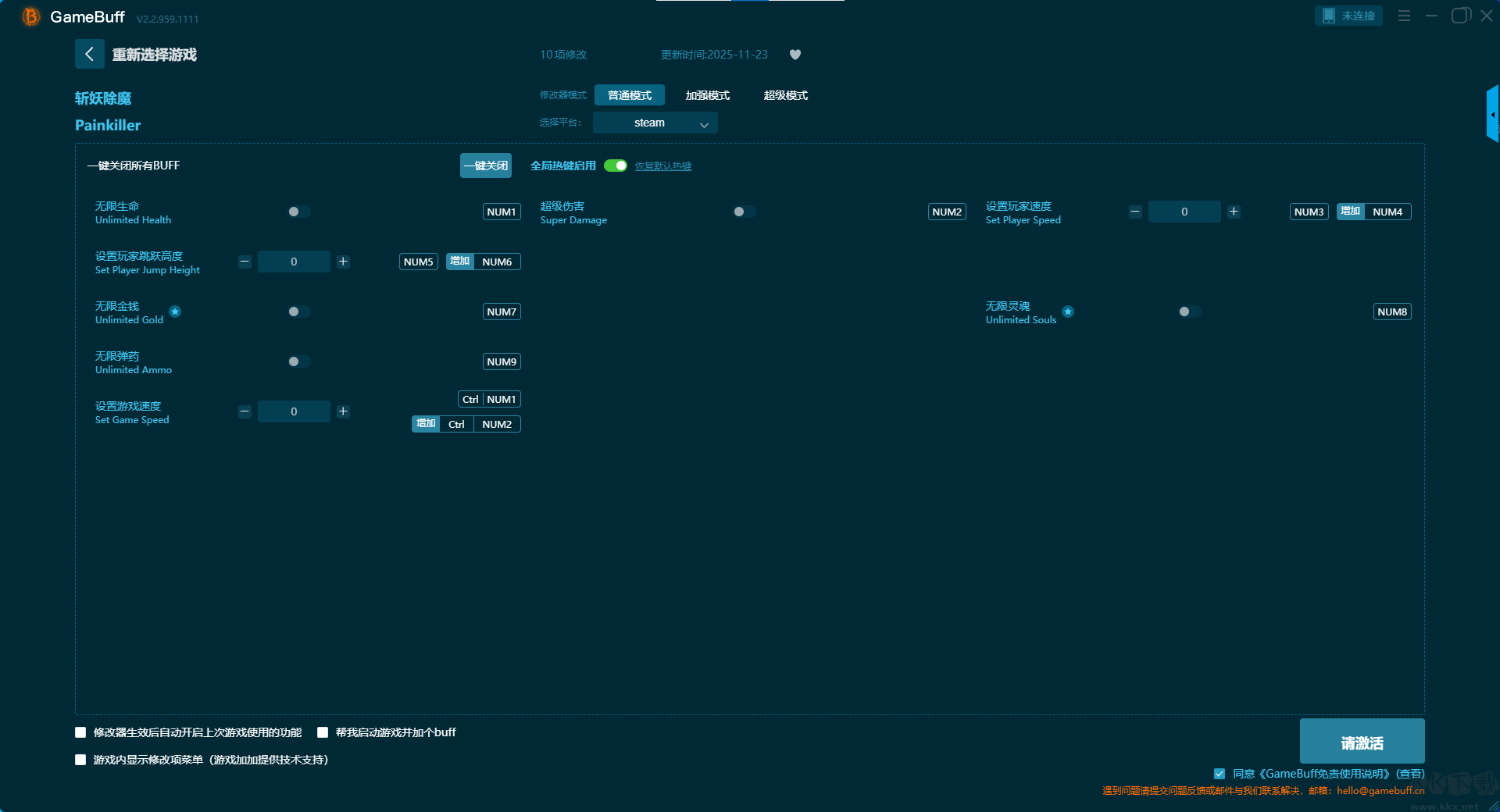Click the 请激活 activate button
The image size is (1500, 812).
(x=1362, y=742)
